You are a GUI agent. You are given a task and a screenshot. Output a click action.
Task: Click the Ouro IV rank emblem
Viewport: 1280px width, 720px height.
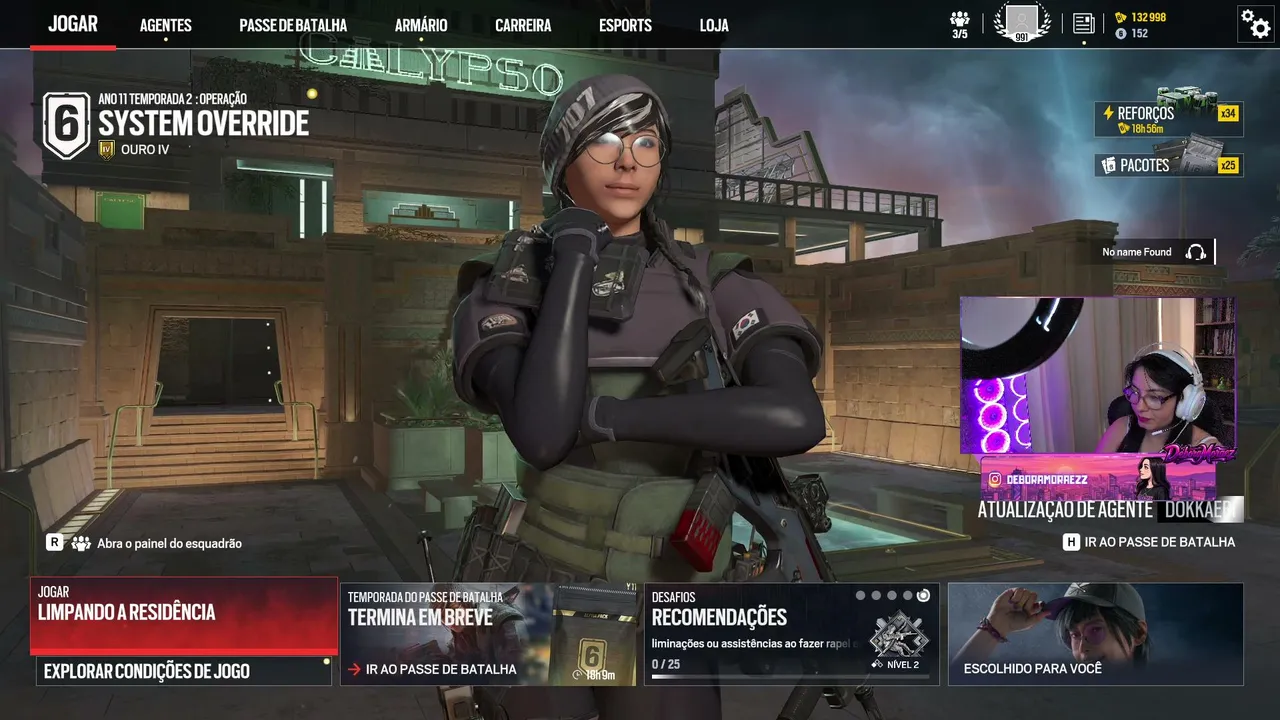pyautogui.click(x=107, y=150)
